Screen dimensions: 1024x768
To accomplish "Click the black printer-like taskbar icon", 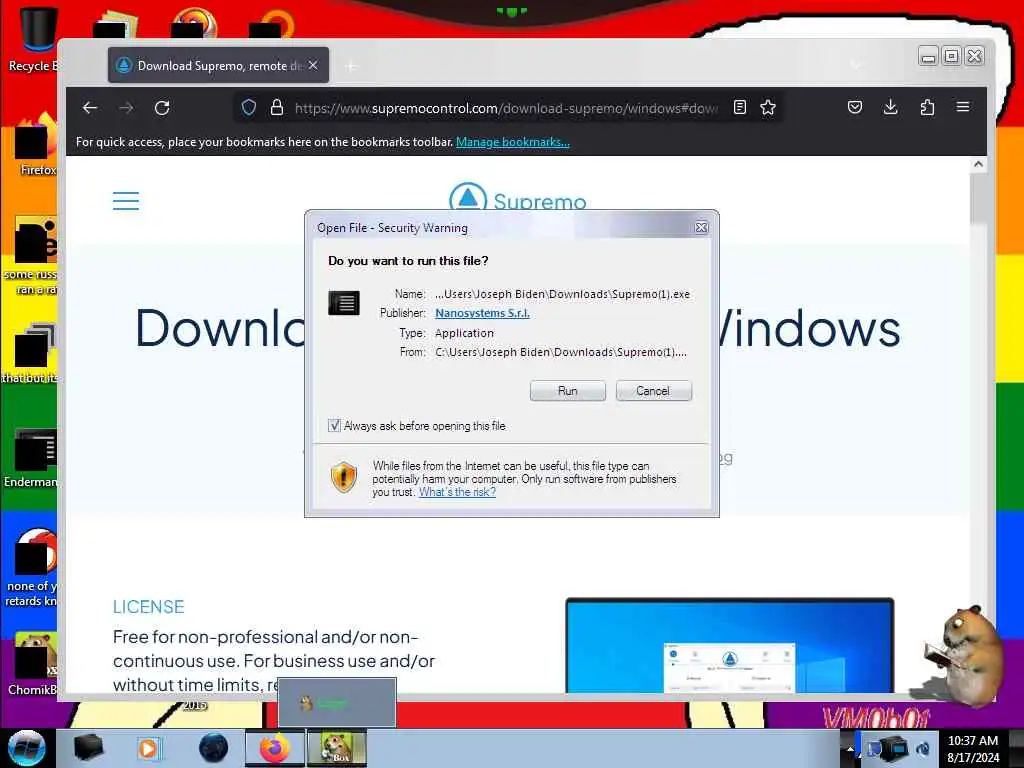I will coord(88,748).
